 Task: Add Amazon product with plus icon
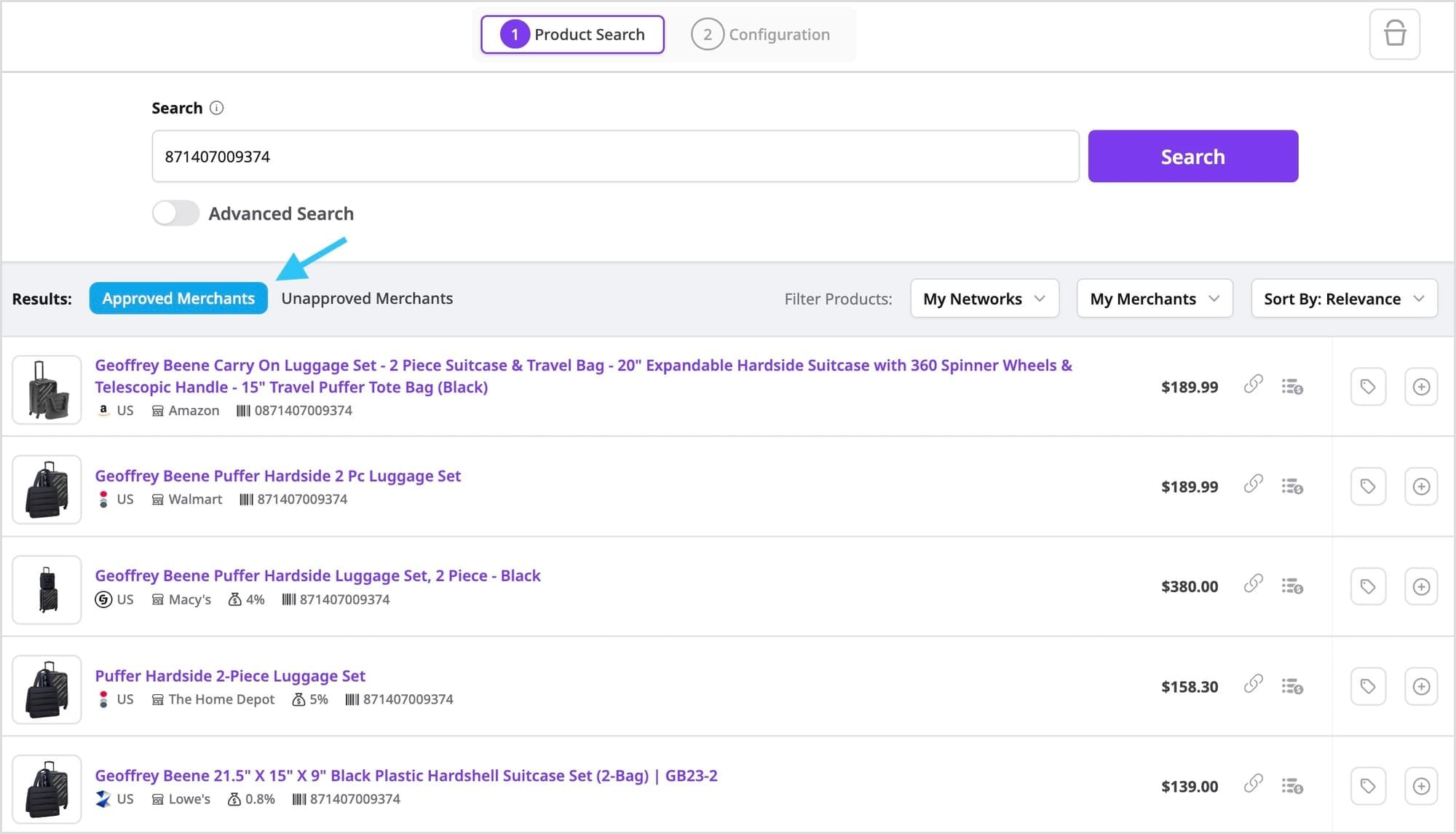coord(1421,387)
